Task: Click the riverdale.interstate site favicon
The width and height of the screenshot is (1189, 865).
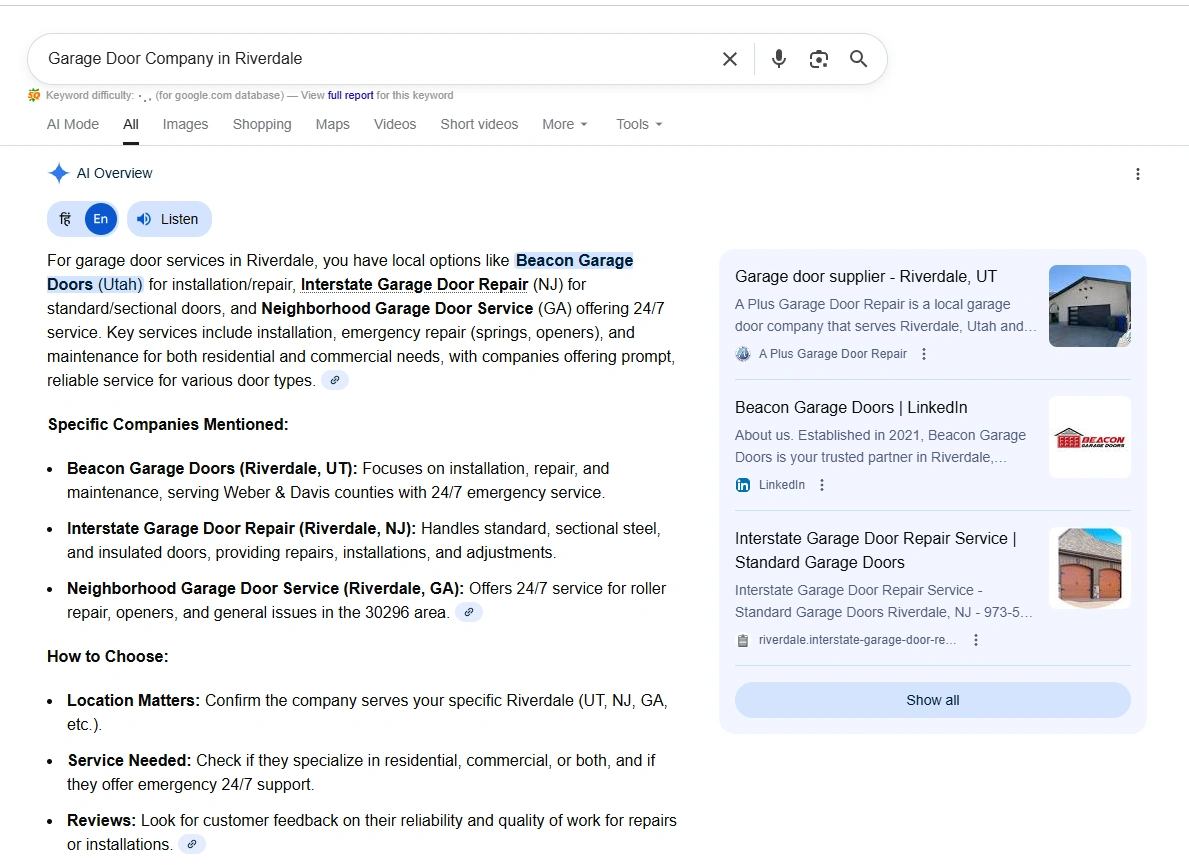Action: pyautogui.click(x=743, y=641)
